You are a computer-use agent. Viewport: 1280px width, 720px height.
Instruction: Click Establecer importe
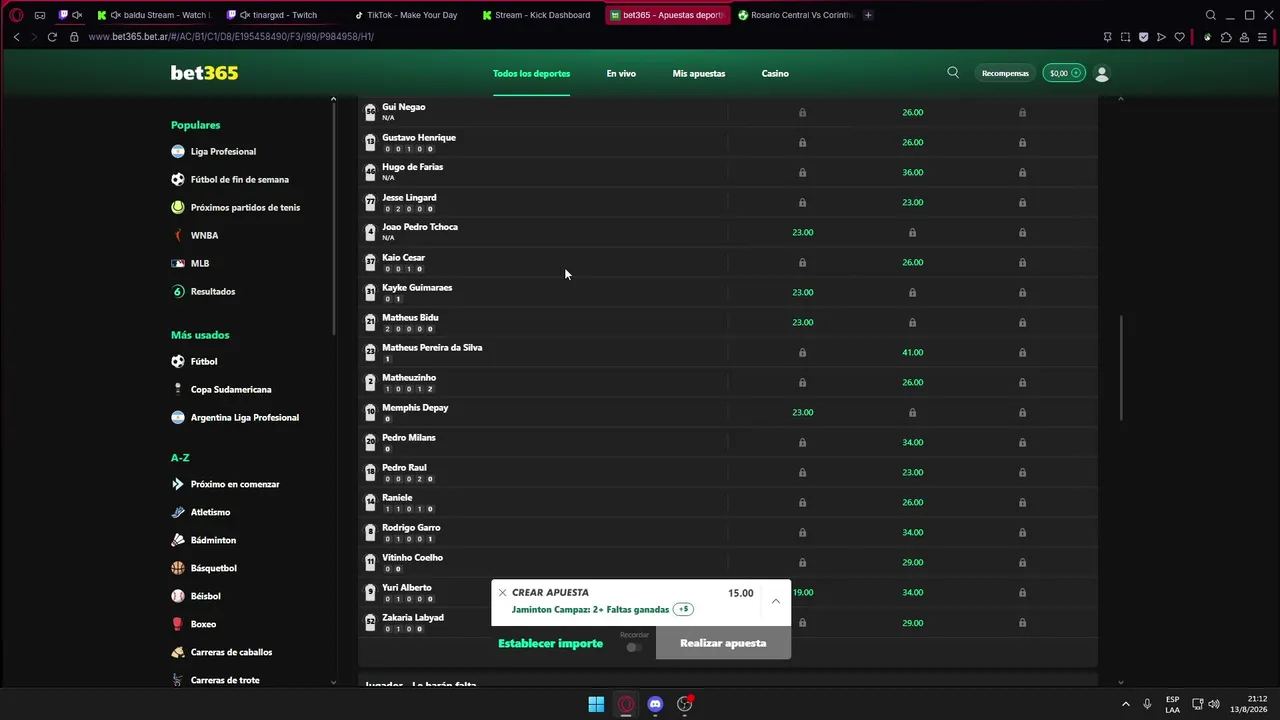coord(550,643)
